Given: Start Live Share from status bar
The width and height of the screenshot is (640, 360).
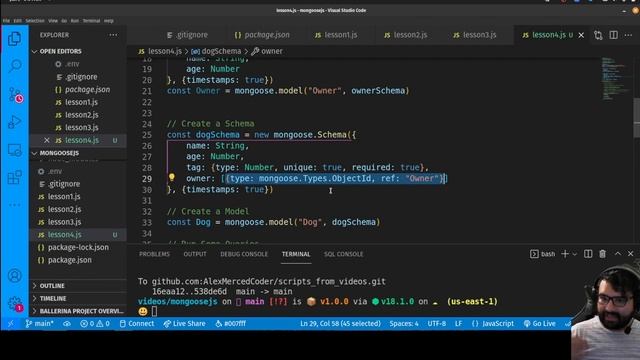Looking at the screenshot, I should click(184, 323).
